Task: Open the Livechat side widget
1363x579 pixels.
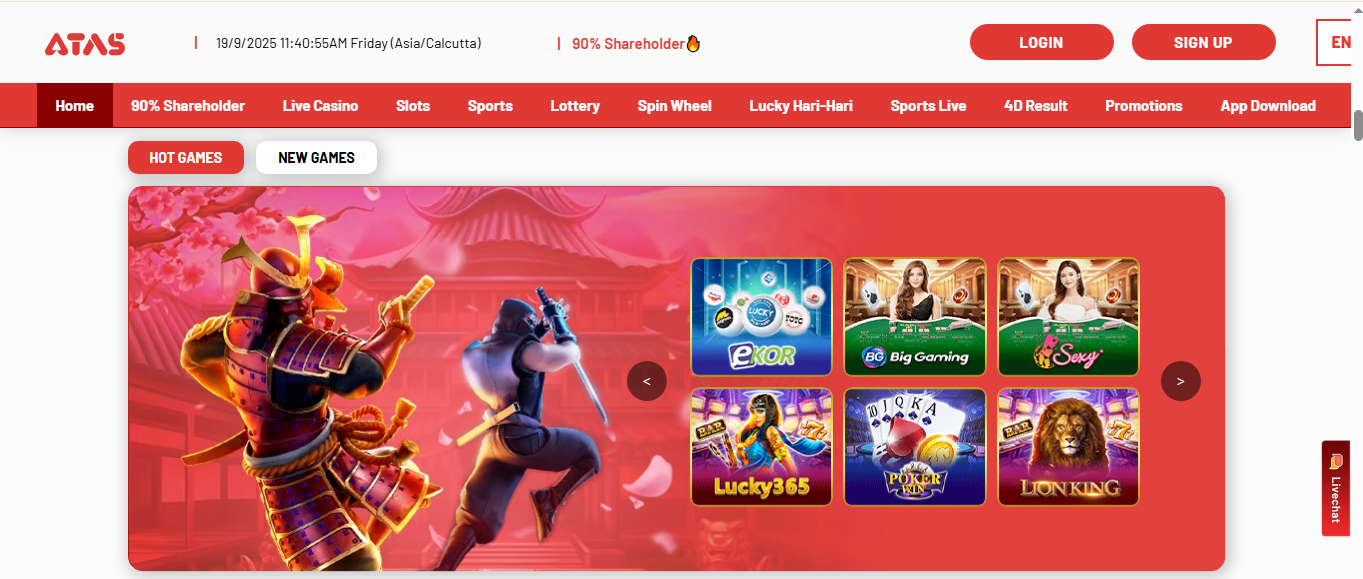Action: coord(1335,488)
